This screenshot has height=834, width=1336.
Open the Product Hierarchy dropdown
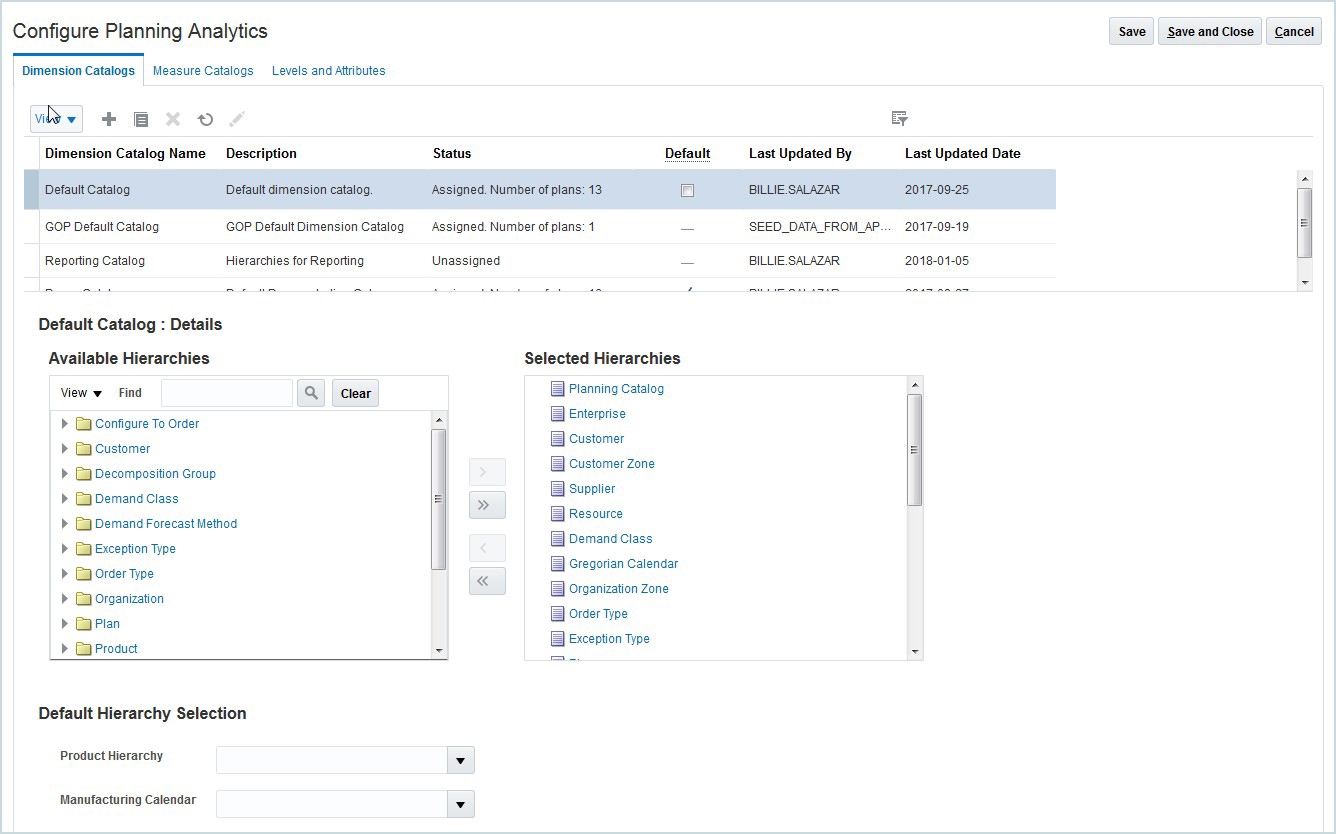(461, 760)
